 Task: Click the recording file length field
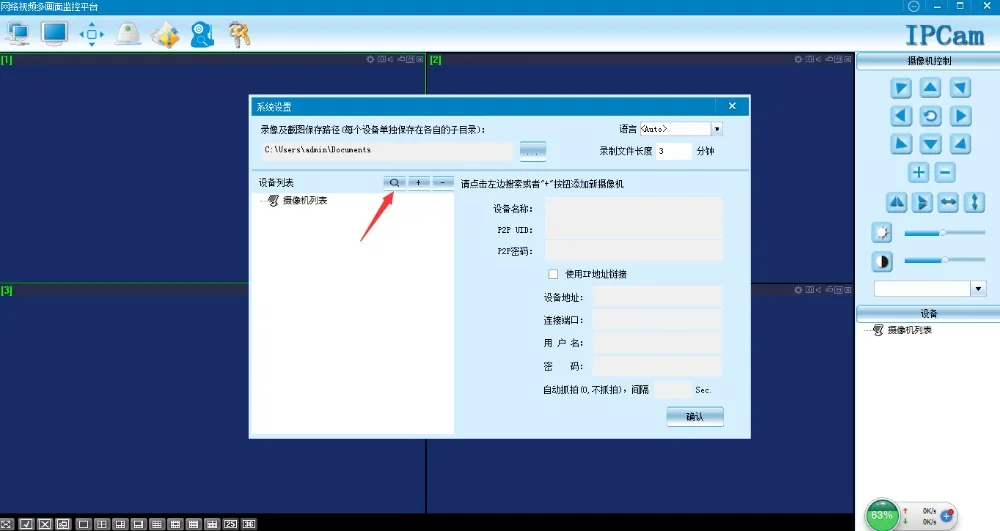coord(673,151)
